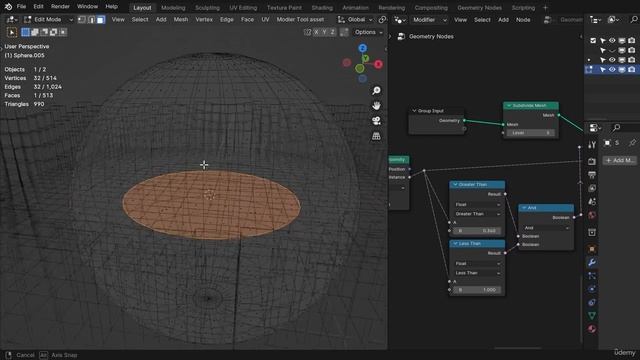Switch to the Geometry Nodes workspace tab
The width and height of the screenshot is (640, 360).
(x=479, y=8)
